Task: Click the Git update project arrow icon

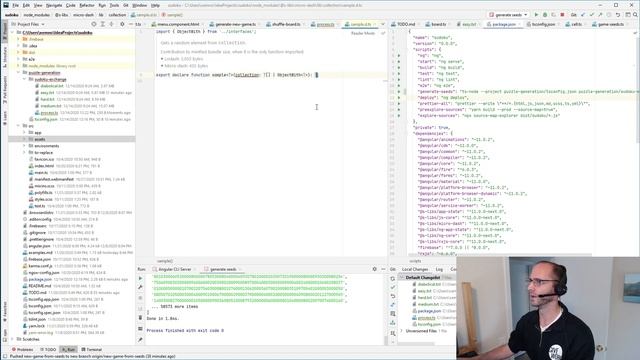Action: click(583, 15)
